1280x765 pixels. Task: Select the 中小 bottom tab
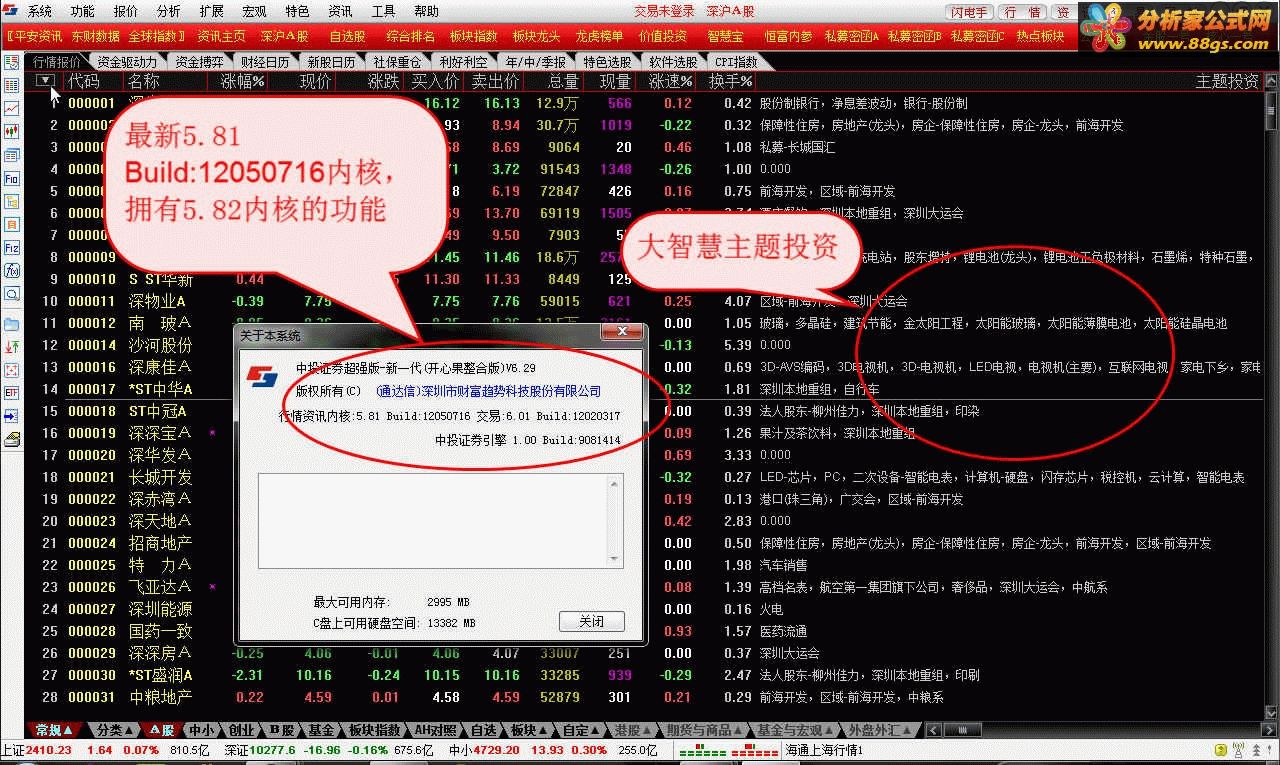click(x=202, y=730)
